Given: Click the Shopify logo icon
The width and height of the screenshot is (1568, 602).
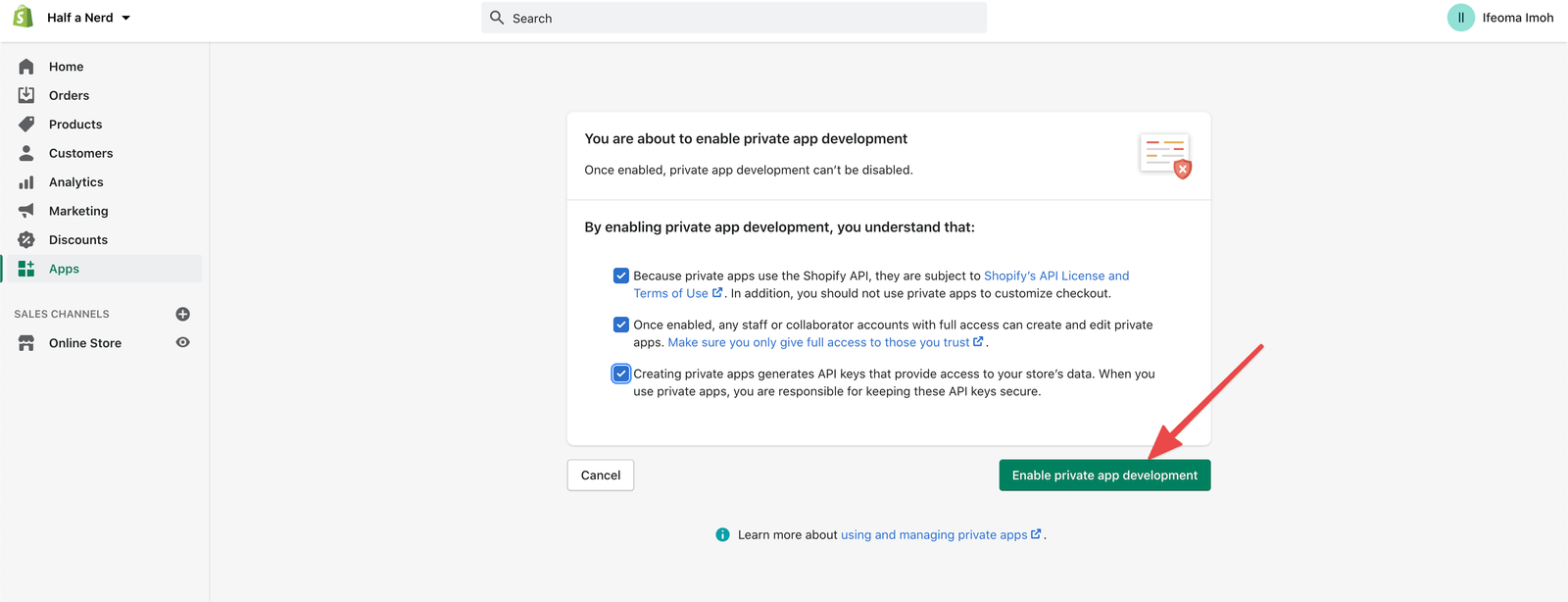Looking at the screenshot, I should click(x=23, y=17).
